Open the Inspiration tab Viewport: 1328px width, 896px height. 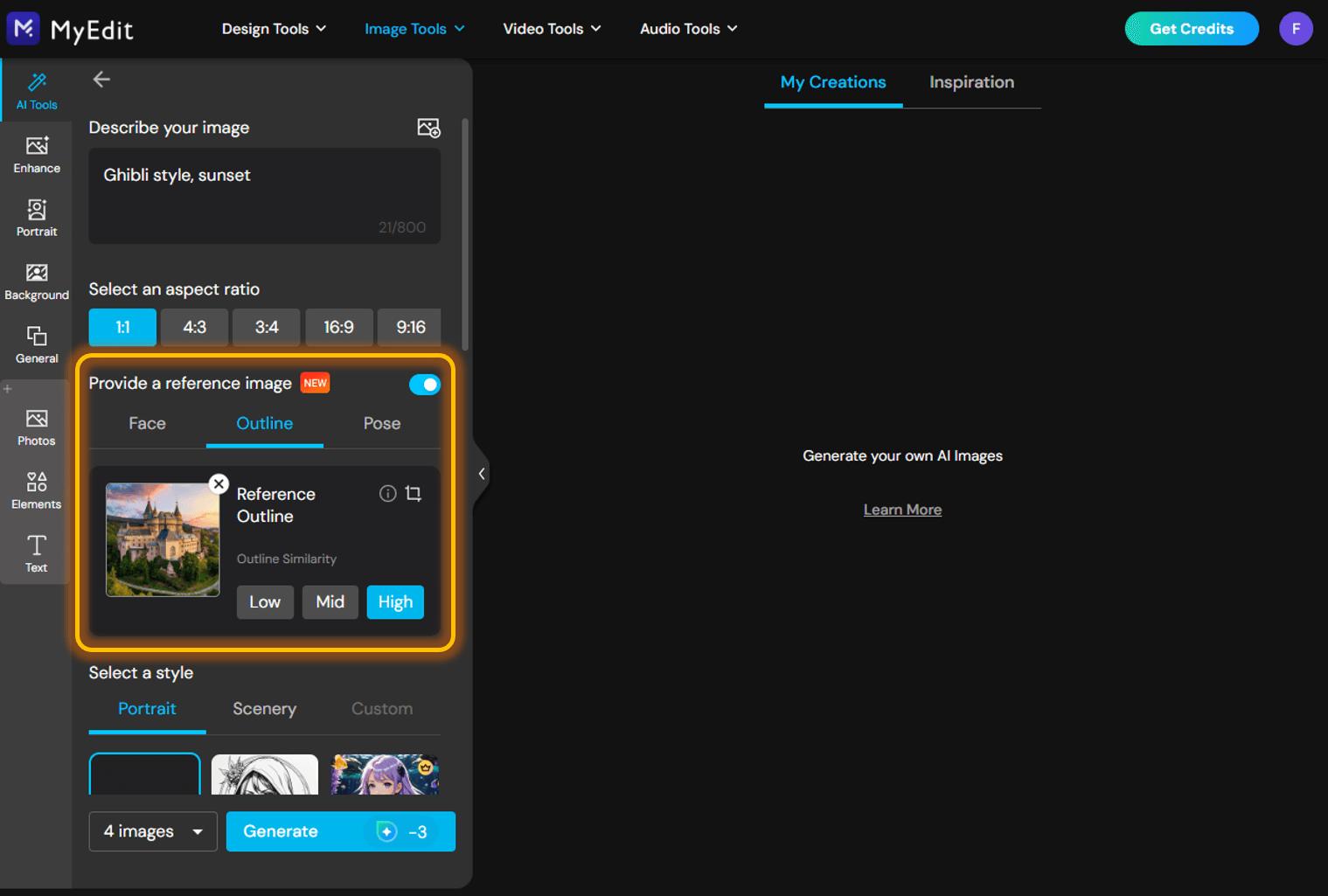click(971, 83)
